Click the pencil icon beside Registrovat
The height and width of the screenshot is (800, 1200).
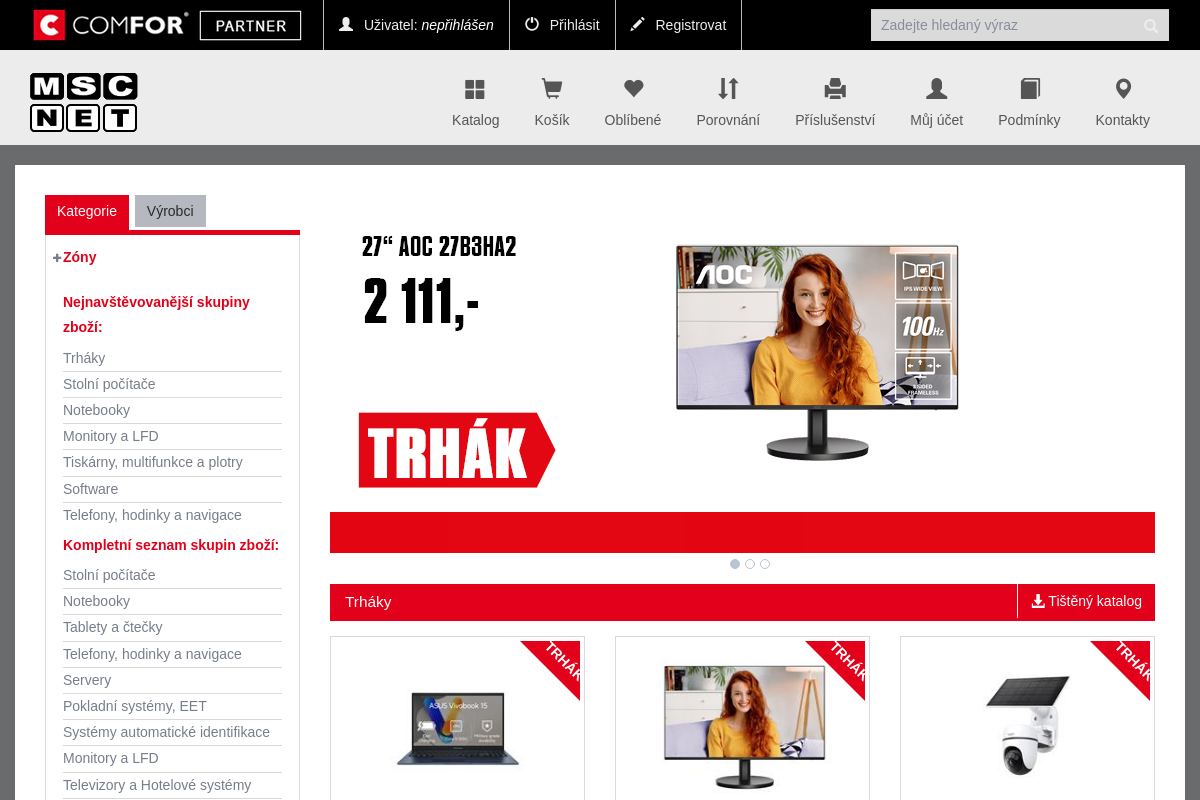coord(638,24)
